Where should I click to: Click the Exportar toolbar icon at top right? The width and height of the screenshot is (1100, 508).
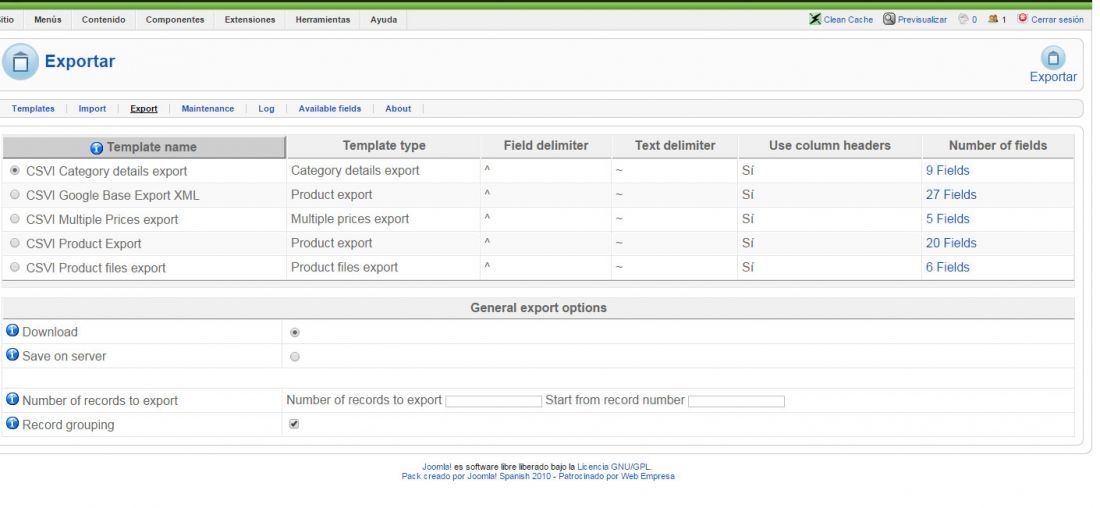click(x=1052, y=58)
